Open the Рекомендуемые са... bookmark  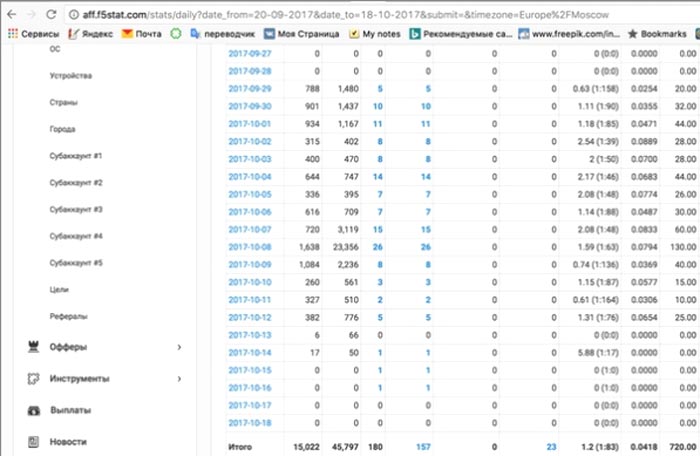[461, 34]
